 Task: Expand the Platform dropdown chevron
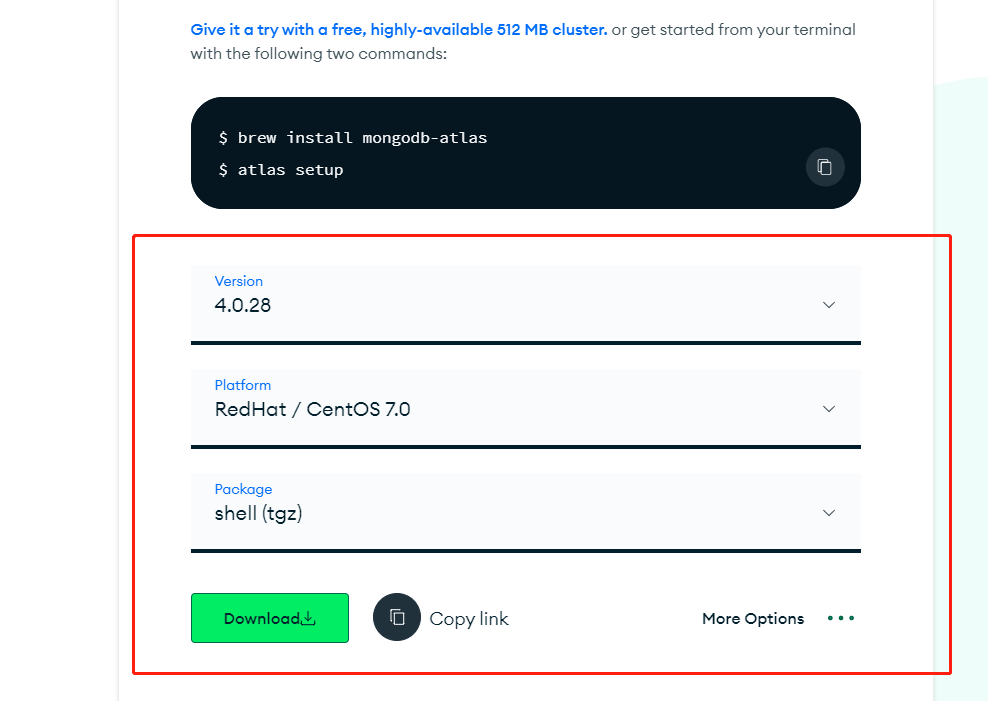pyautogui.click(x=828, y=409)
